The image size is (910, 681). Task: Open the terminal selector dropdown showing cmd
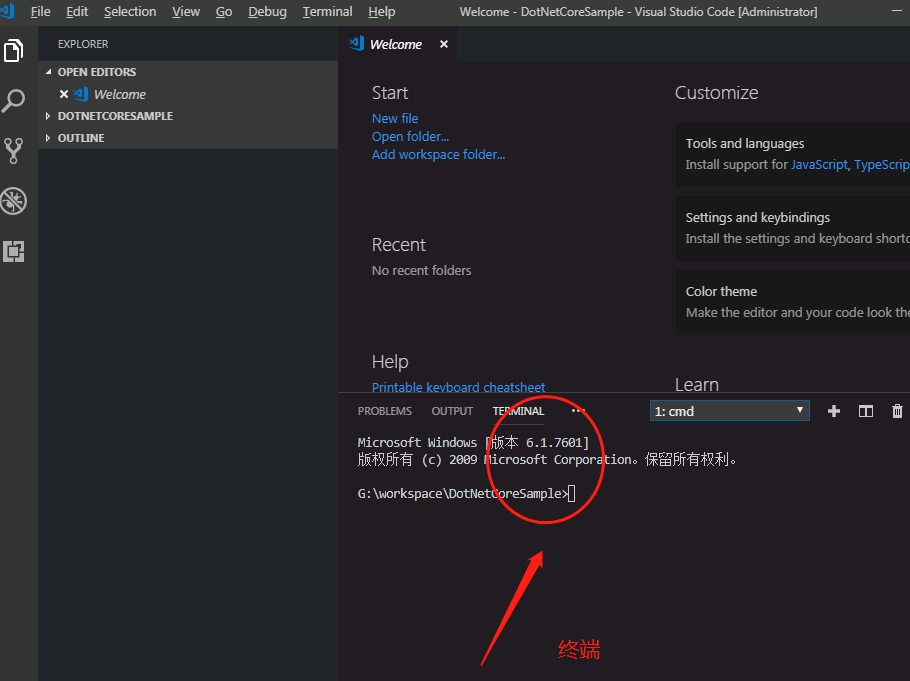[729, 411]
